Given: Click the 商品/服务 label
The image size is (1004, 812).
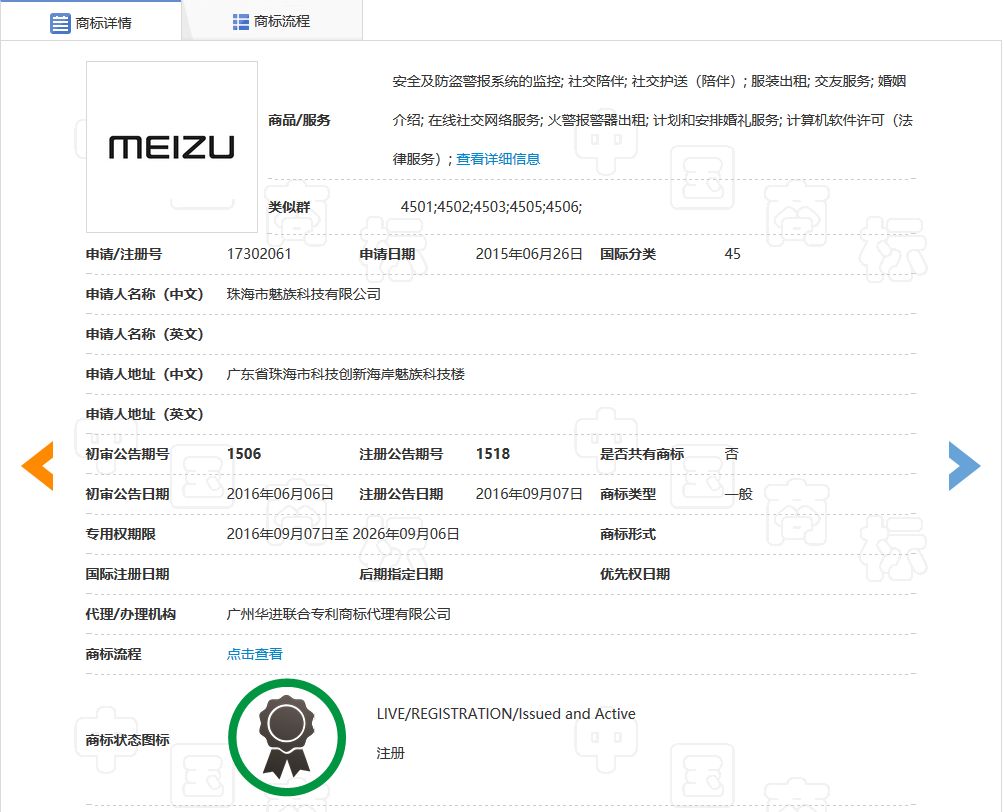Looking at the screenshot, I should click(299, 120).
